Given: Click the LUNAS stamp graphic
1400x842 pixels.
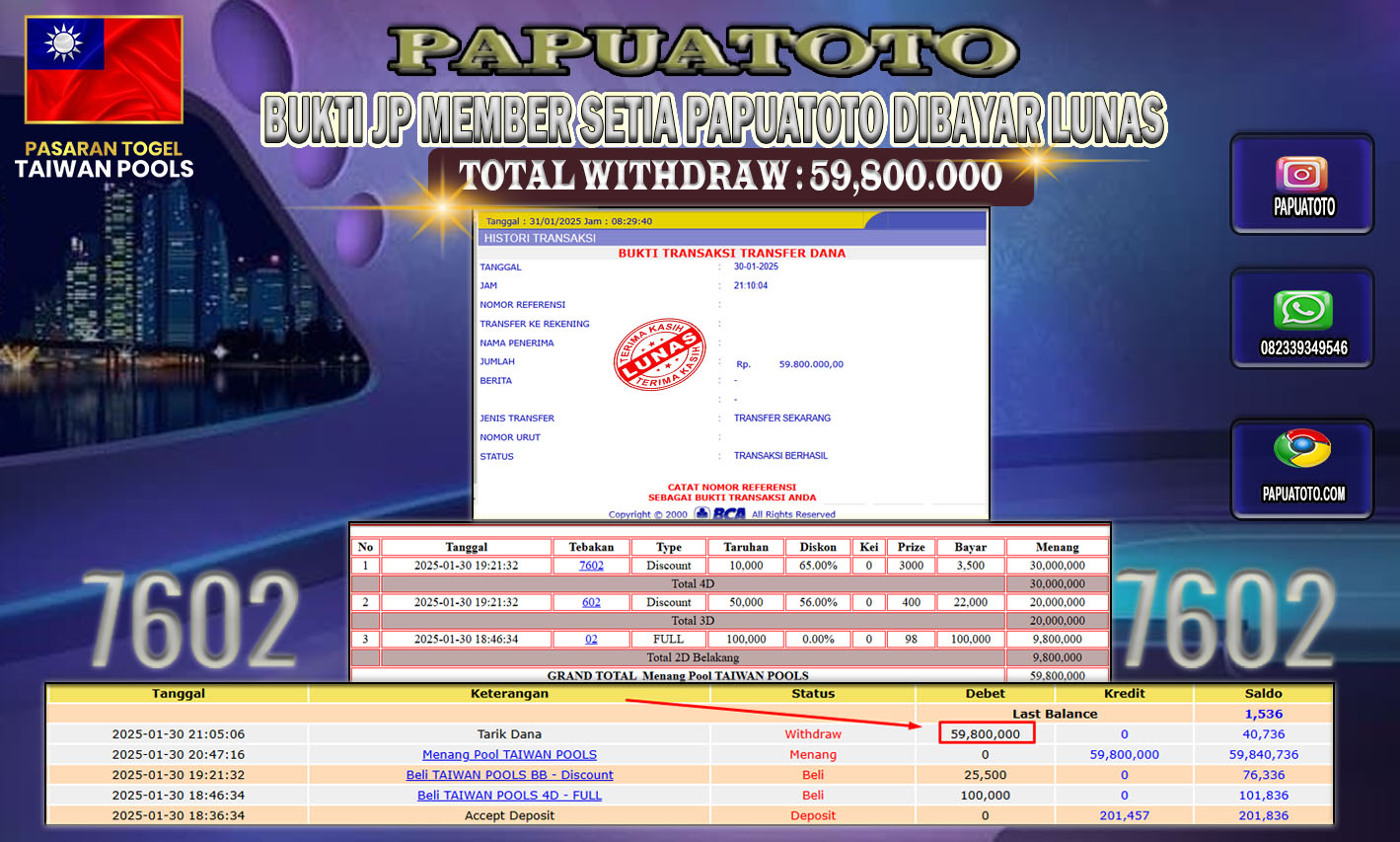Looking at the screenshot, I should (662, 354).
